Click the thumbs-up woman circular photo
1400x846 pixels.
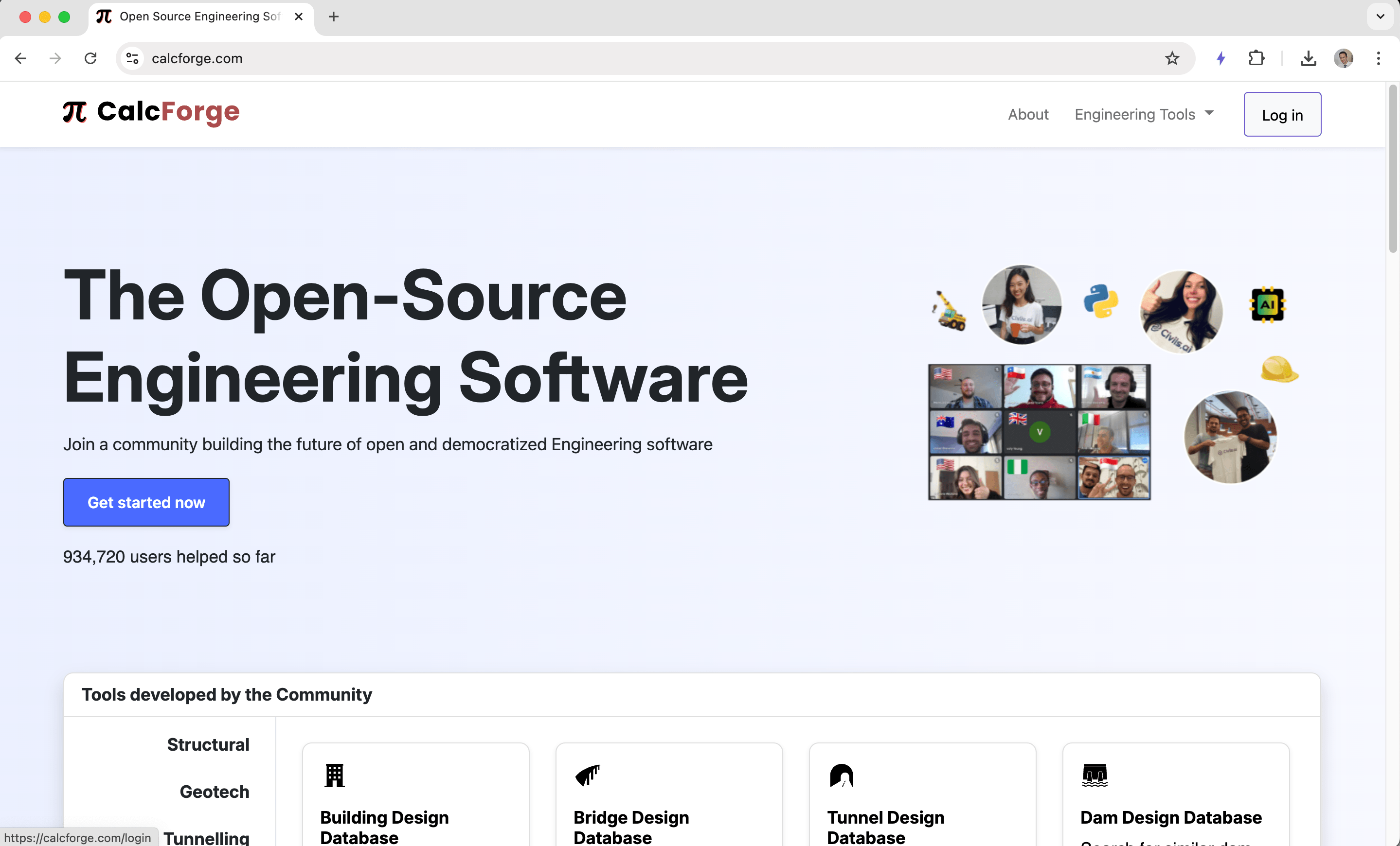pyautogui.click(x=1181, y=311)
